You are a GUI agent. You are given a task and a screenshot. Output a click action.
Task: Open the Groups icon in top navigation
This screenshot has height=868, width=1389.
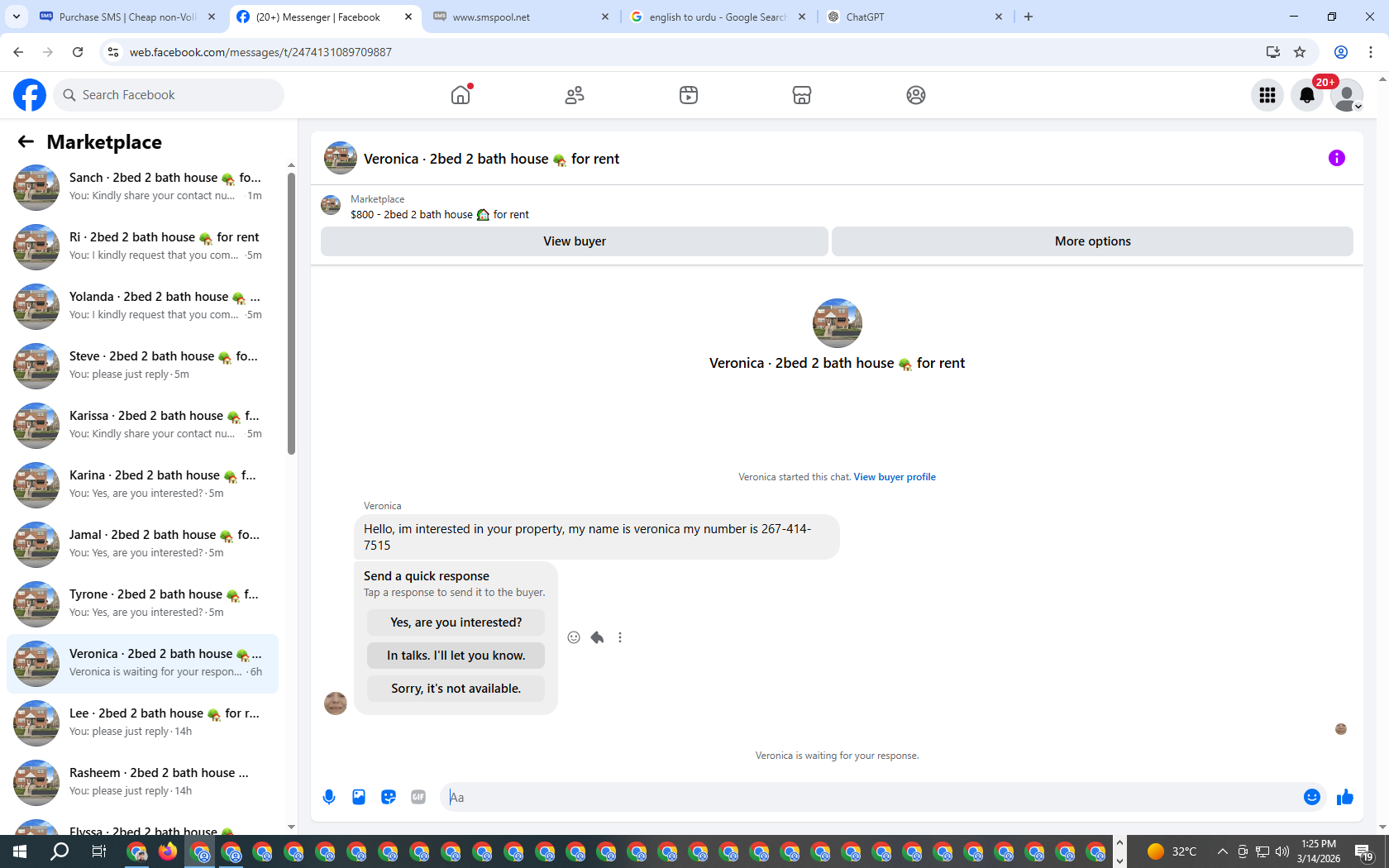(916, 95)
